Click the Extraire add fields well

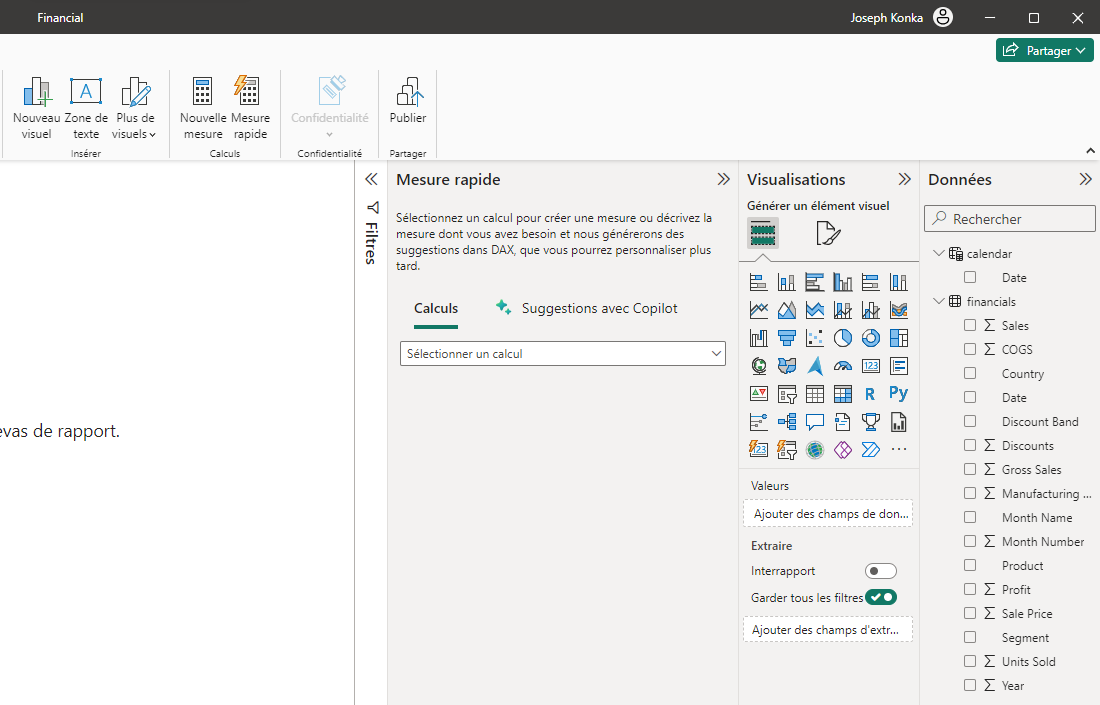point(828,630)
